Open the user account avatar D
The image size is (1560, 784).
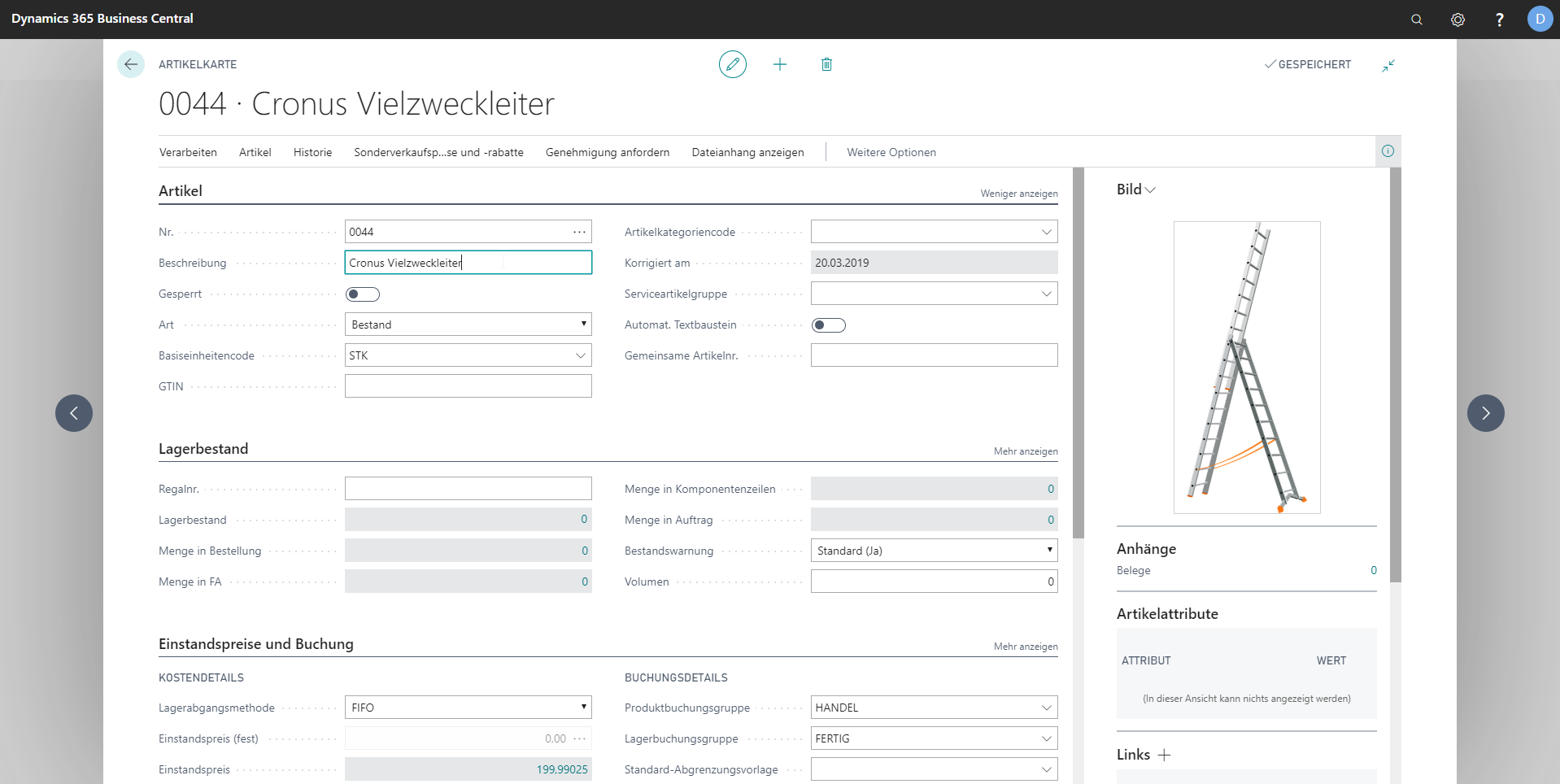1540,19
